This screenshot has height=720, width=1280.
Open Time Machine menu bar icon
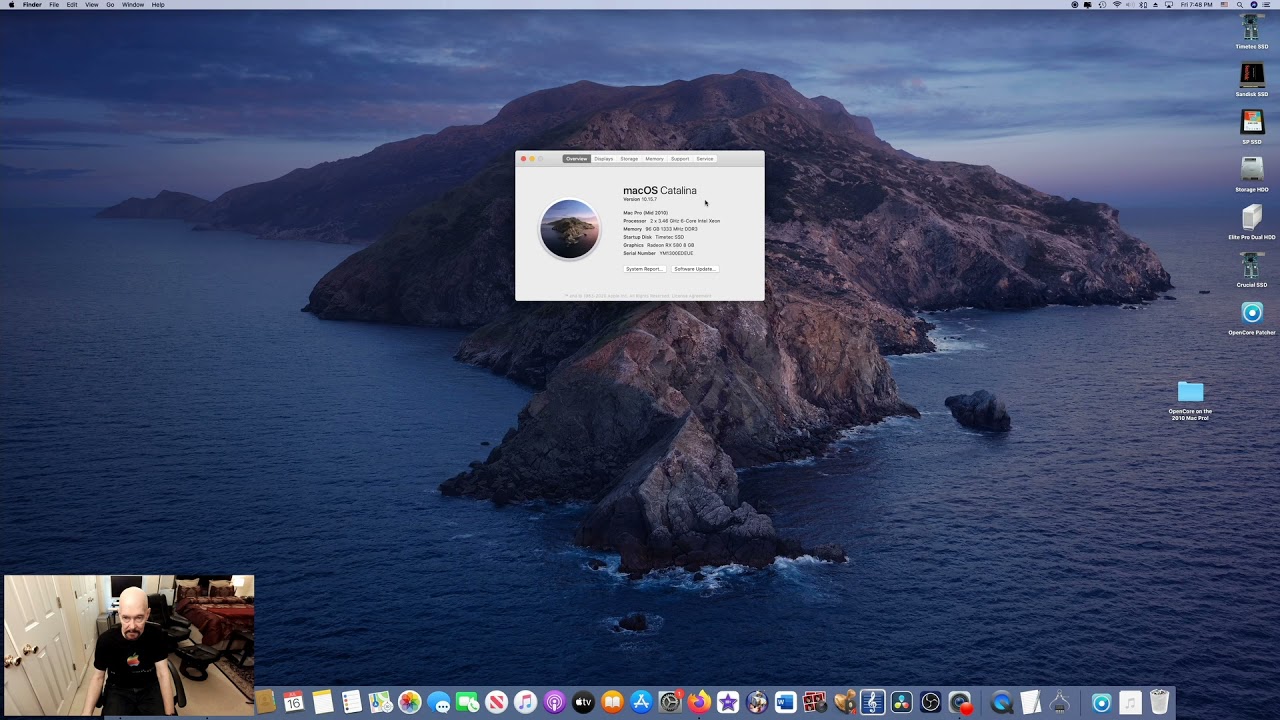coord(1102,5)
